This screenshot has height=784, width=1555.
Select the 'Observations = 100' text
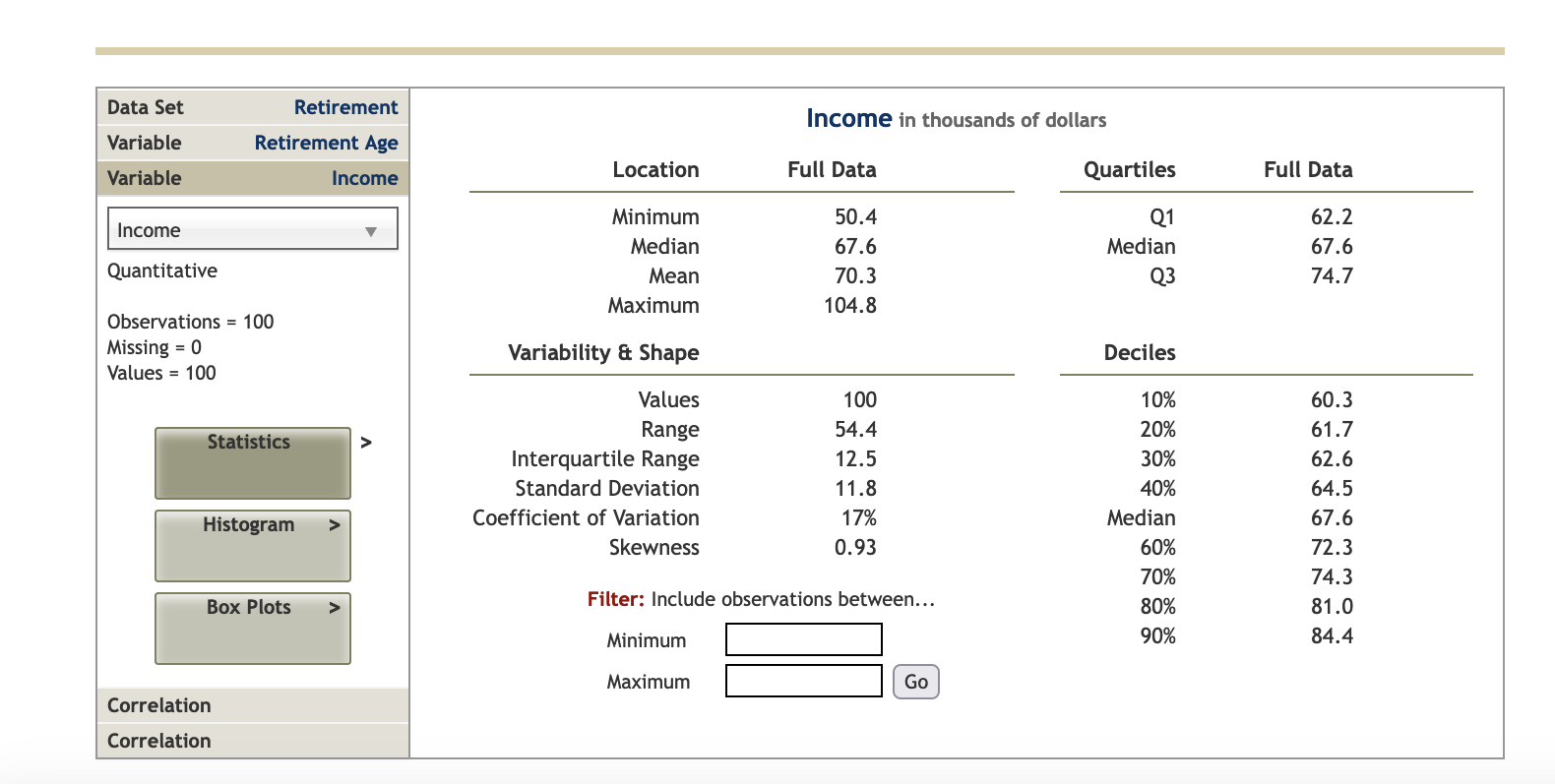(191, 322)
